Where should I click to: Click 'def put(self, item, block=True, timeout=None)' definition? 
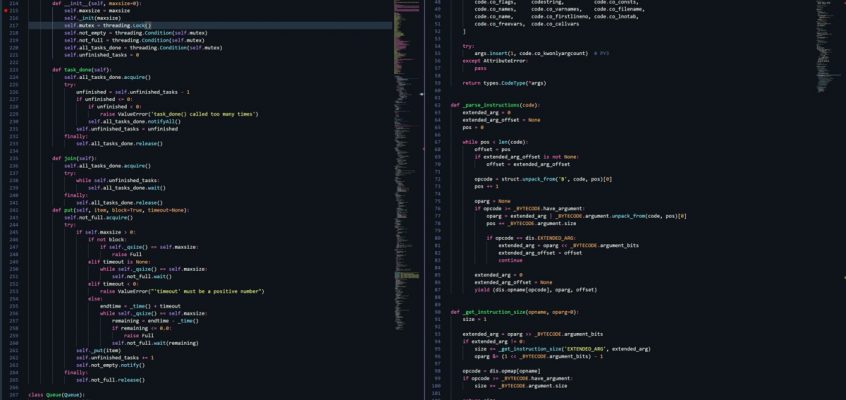pos(121,210)
